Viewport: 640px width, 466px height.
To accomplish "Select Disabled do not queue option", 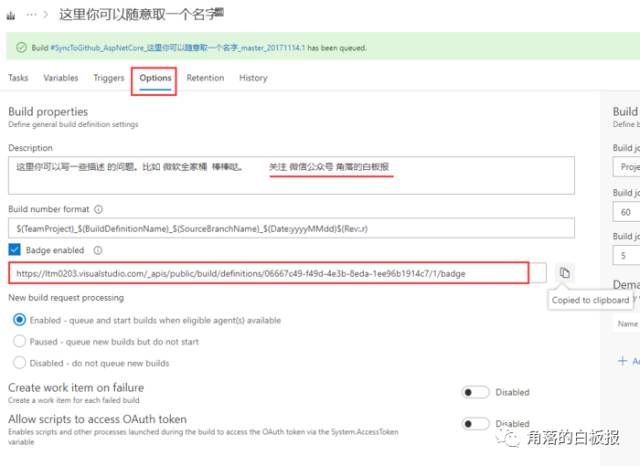I will click(20, 362).
